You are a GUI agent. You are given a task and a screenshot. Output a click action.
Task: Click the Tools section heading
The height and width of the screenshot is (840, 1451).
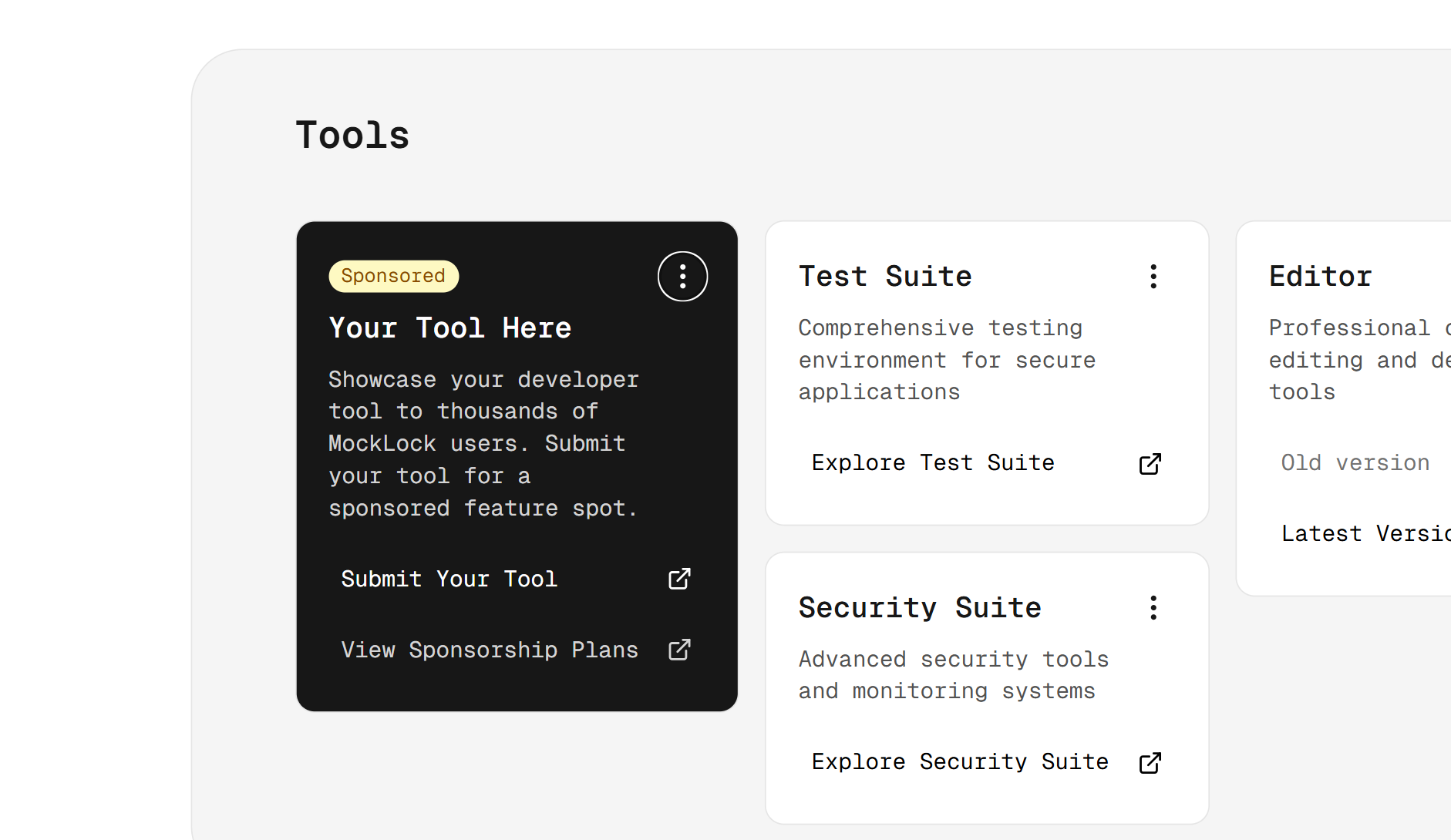(x=352, y=136)
